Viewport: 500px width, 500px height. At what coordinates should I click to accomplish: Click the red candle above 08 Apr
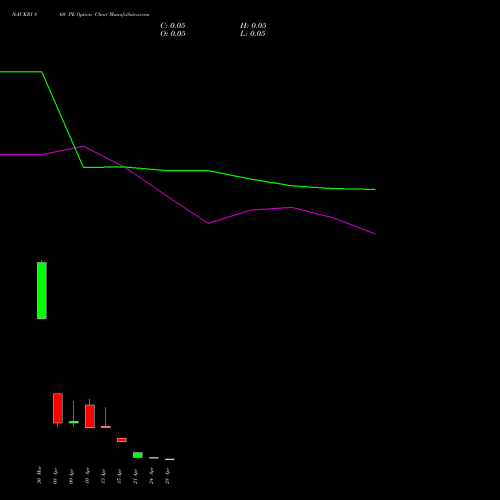pyautogui.click(x=58, y=408)
